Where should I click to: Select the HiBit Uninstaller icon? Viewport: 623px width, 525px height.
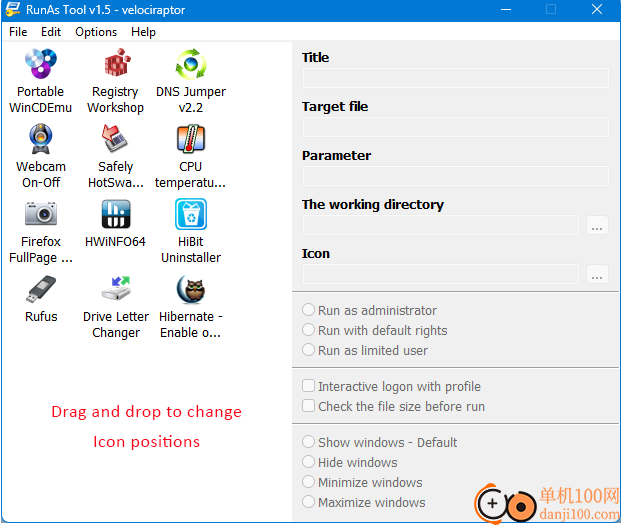[191, 214]
